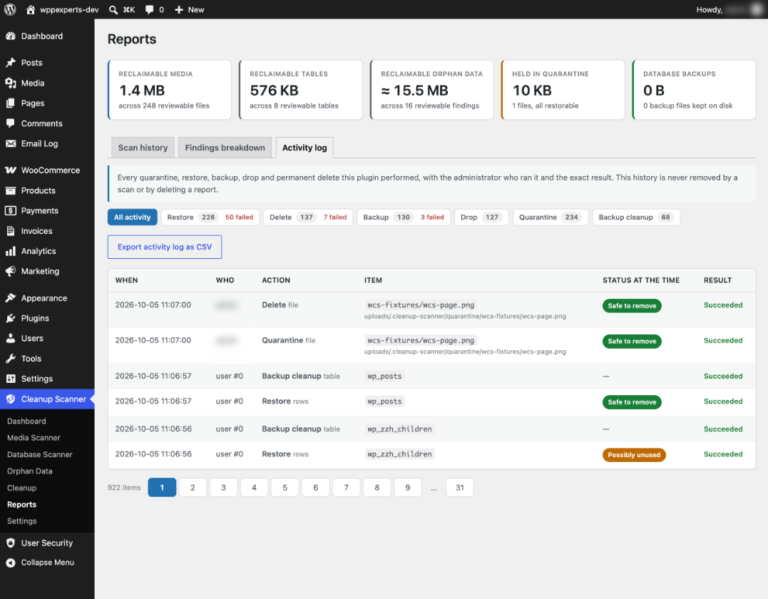This screenshot has width=768, height=599.
Task: Click the WordPress logo in admin bar
Action: [10, 9]
